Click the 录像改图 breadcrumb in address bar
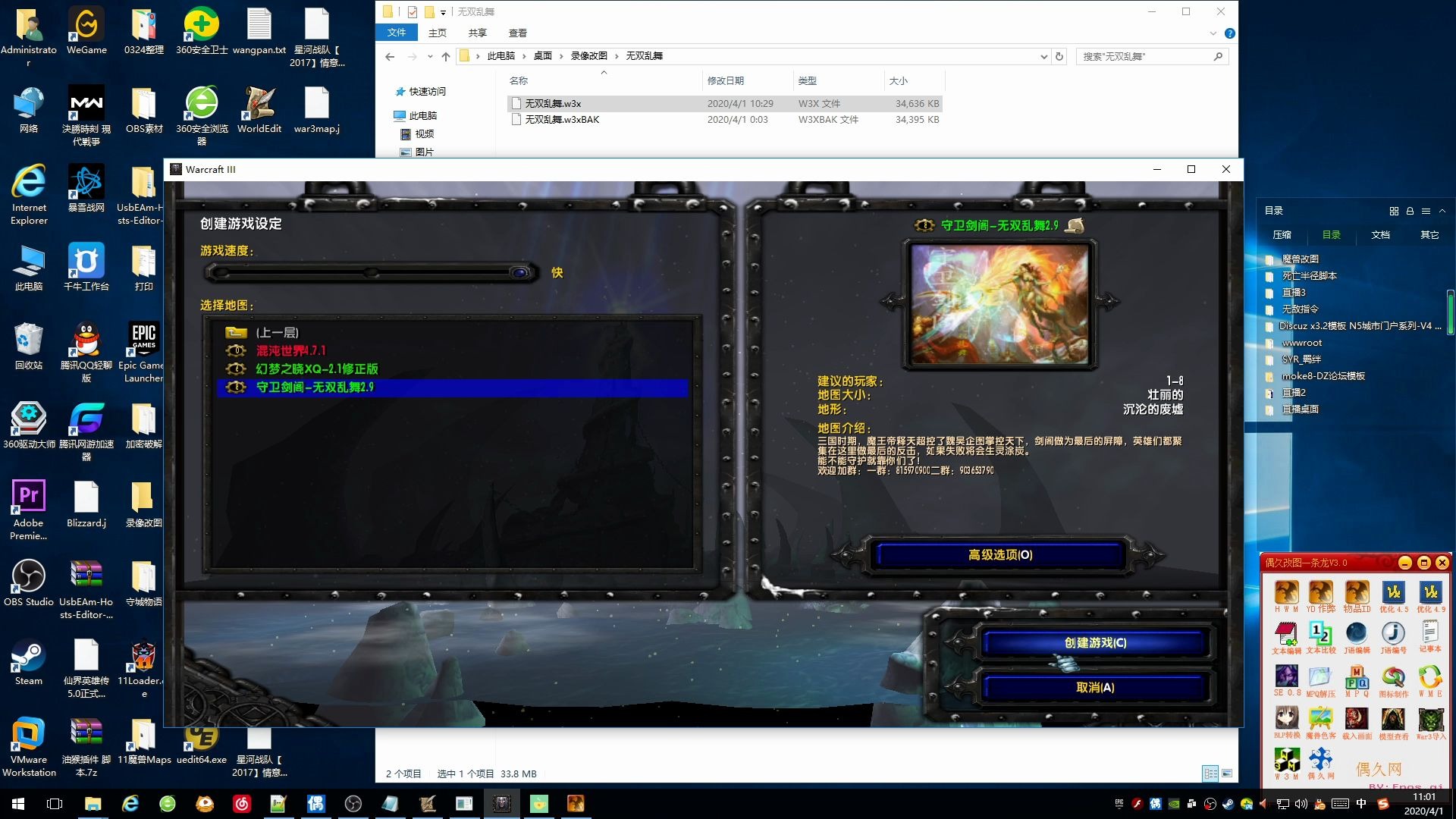Screen dimensions: 1456x819 [x=589, y=56]
